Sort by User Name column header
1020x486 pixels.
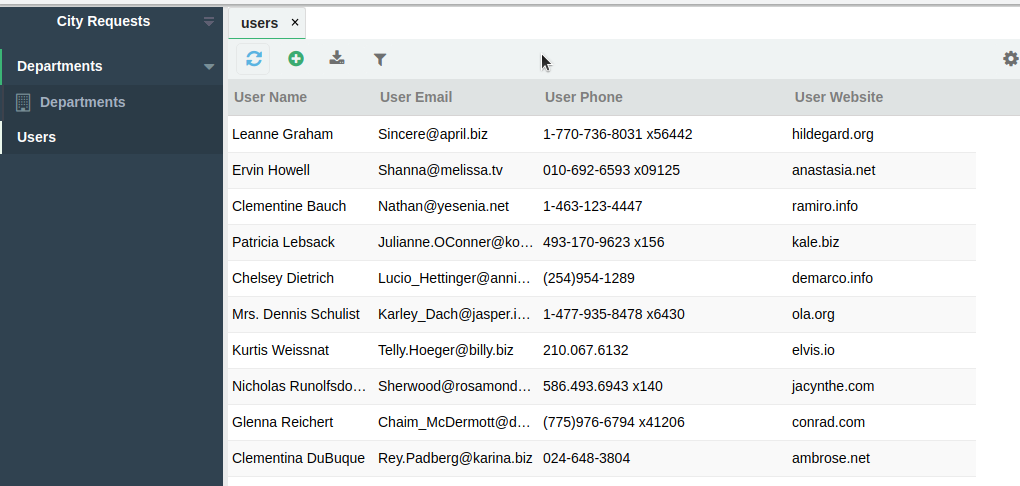click(271, 97)
